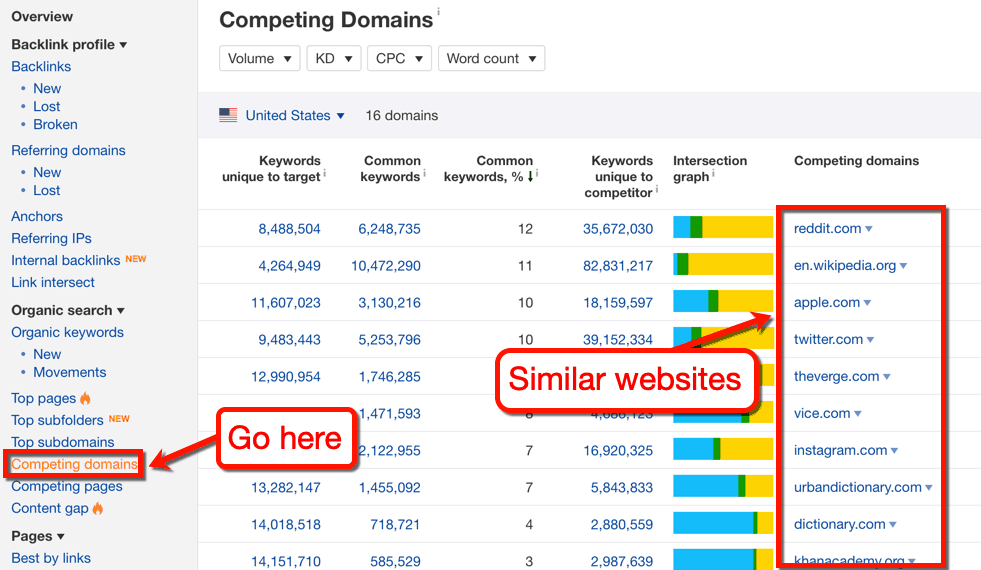Open the Word count filter dropdown
This screenshot has height=570, width=981.
[x=491, y=58]
